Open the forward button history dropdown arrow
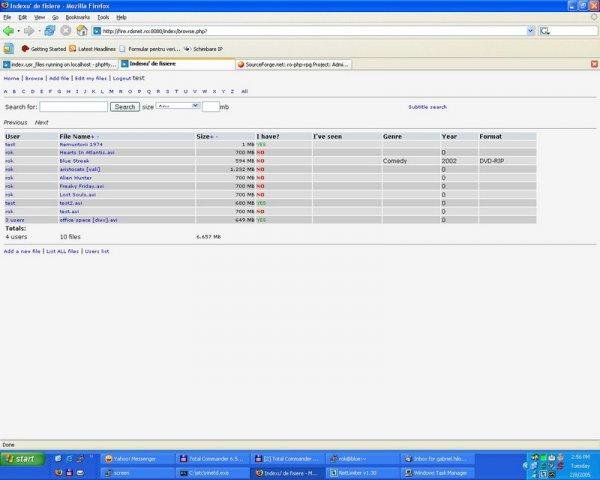Screen dimensions: 600x480 (39, 31)
